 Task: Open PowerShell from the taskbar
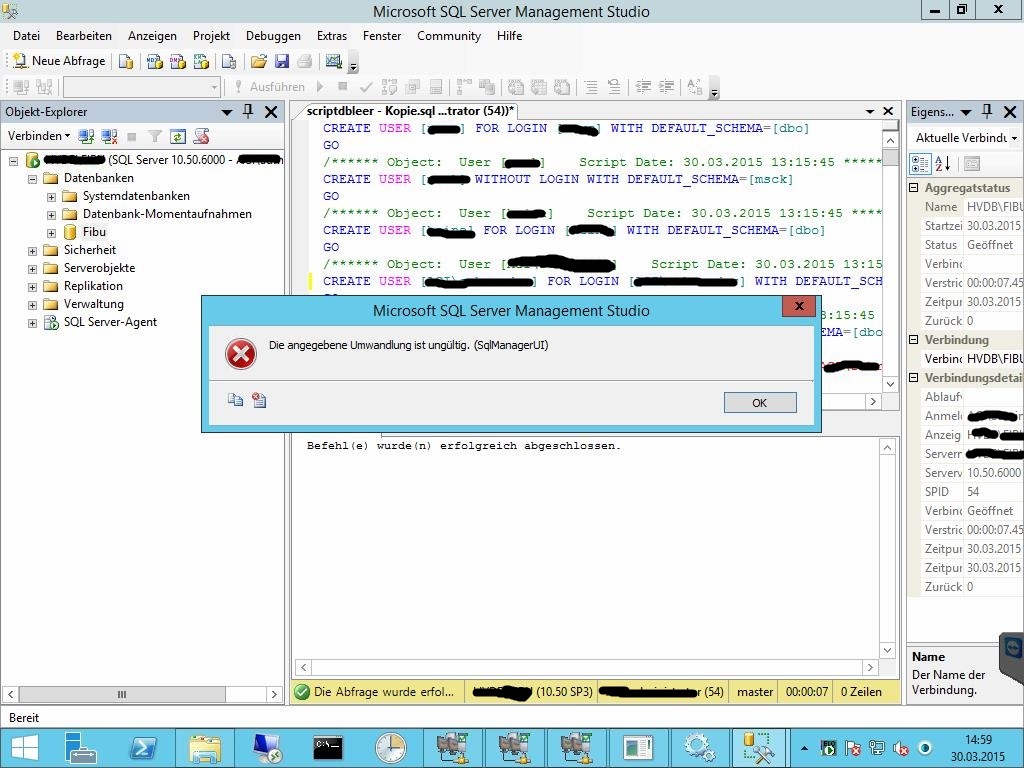pyautogui.click(x=144, y=748)
